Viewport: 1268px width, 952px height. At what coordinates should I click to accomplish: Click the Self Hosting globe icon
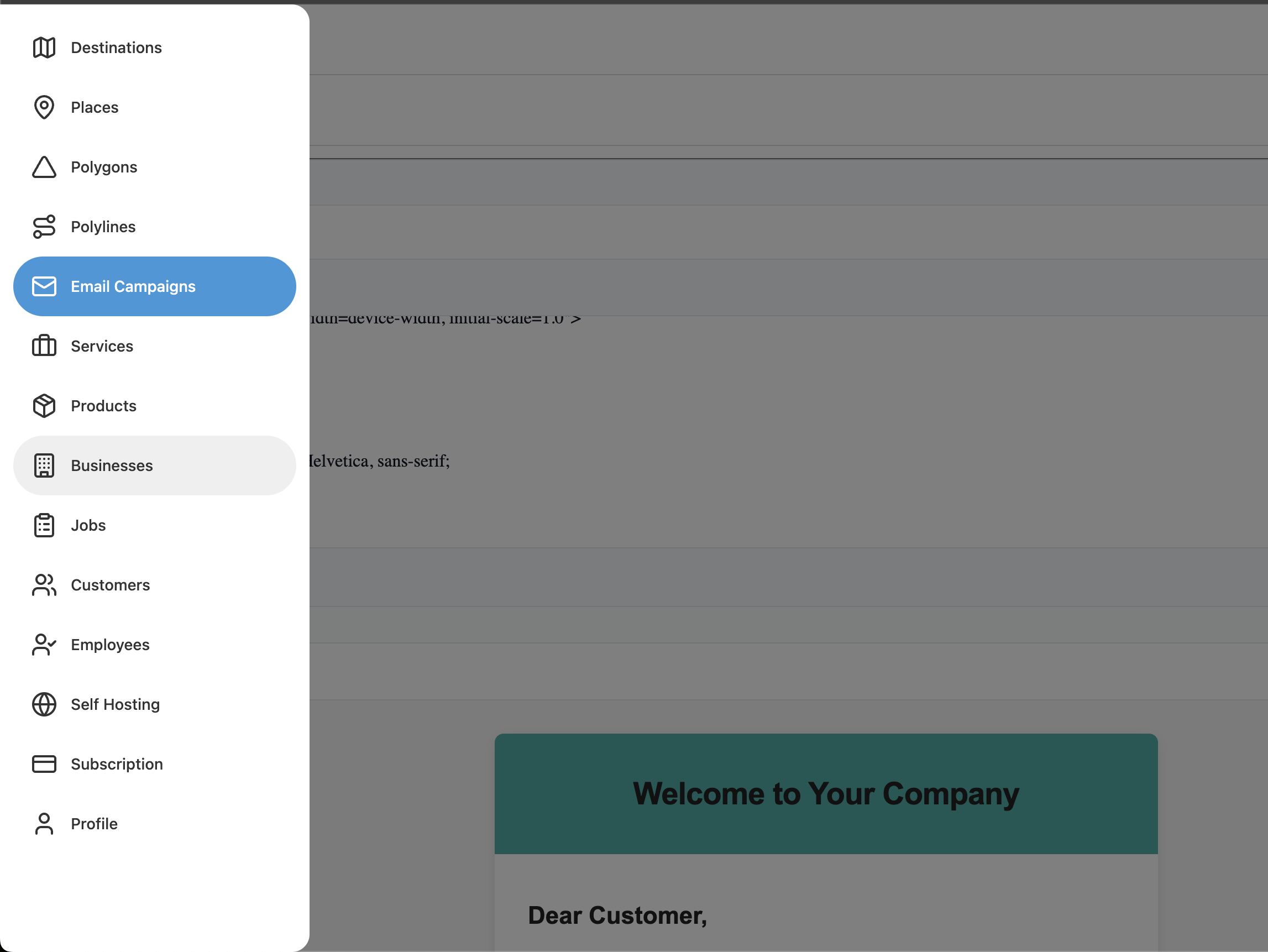coord(44,704)
